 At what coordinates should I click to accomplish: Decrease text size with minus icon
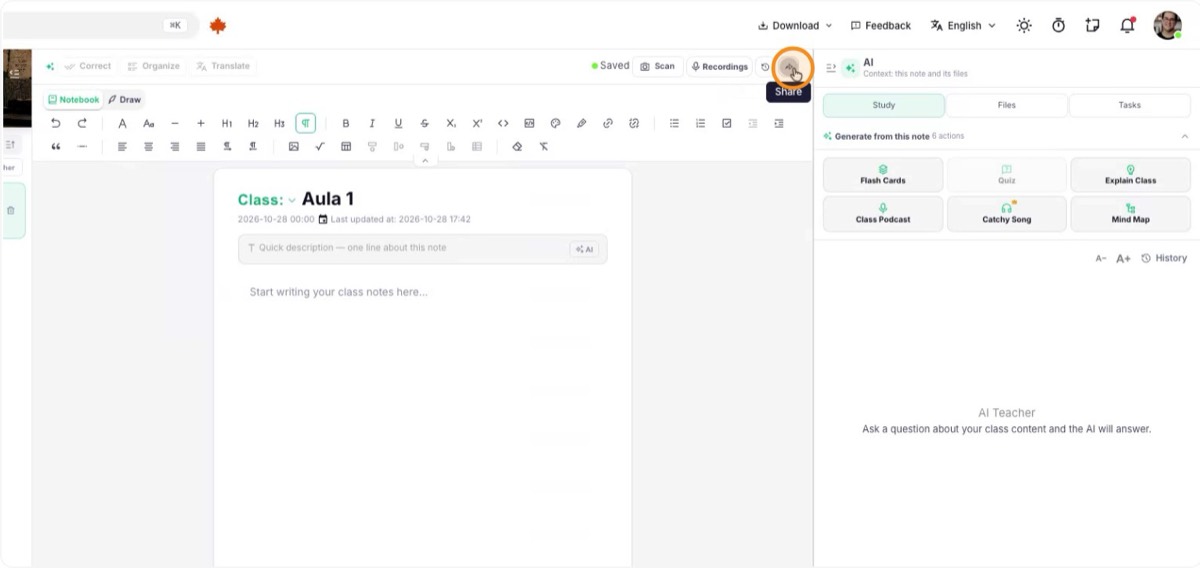175,123
